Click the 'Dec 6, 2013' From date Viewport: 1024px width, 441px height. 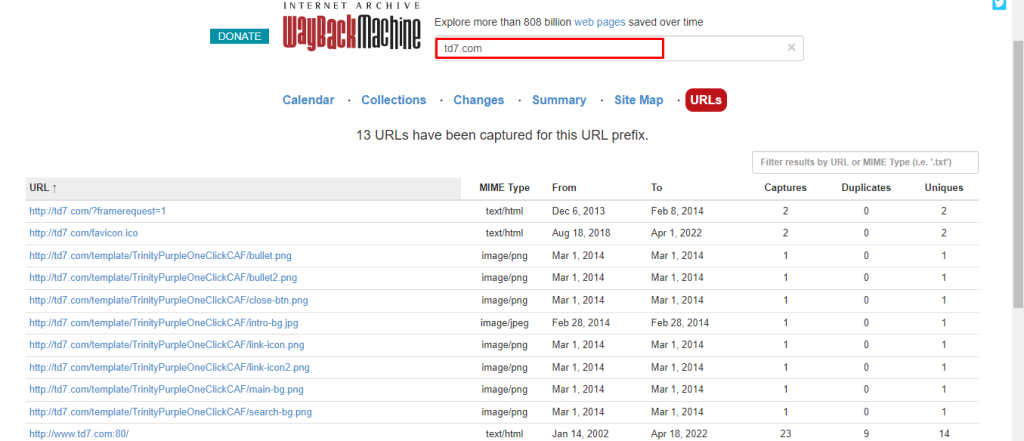tap(579, 212)
